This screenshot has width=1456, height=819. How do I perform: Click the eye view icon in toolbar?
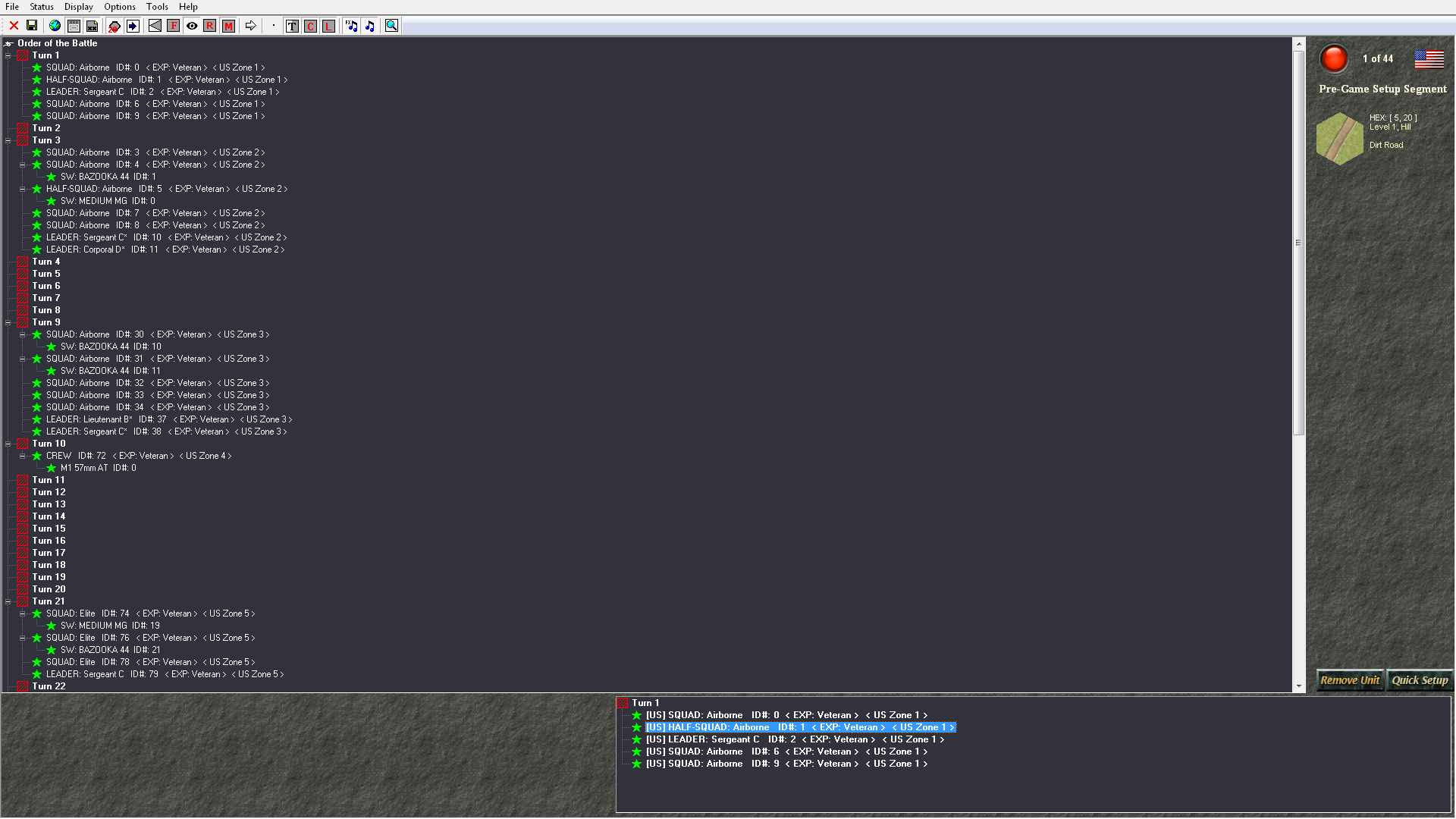tap(192, 26)
